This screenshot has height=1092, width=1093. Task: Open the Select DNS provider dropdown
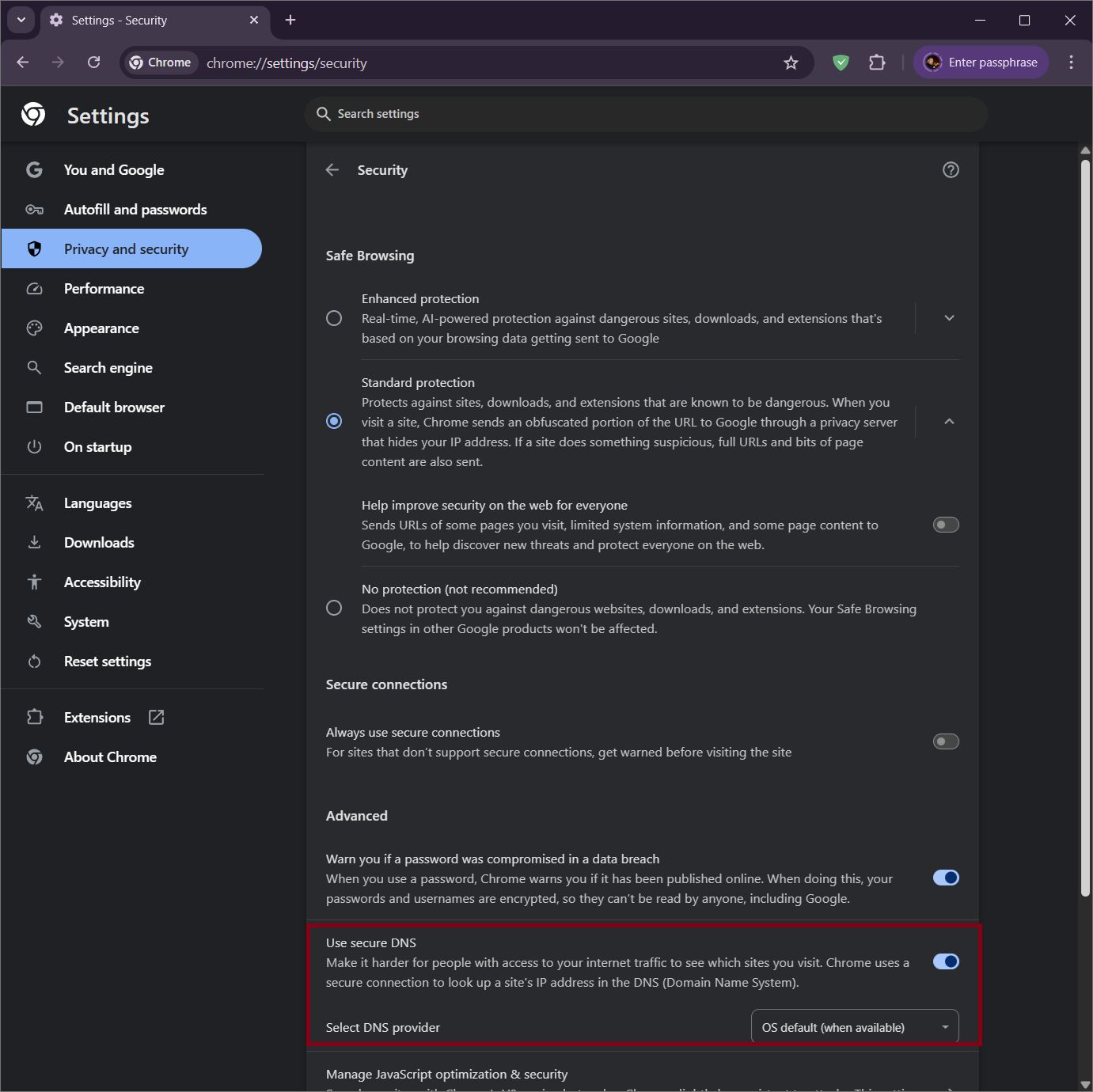[854, 1027]
